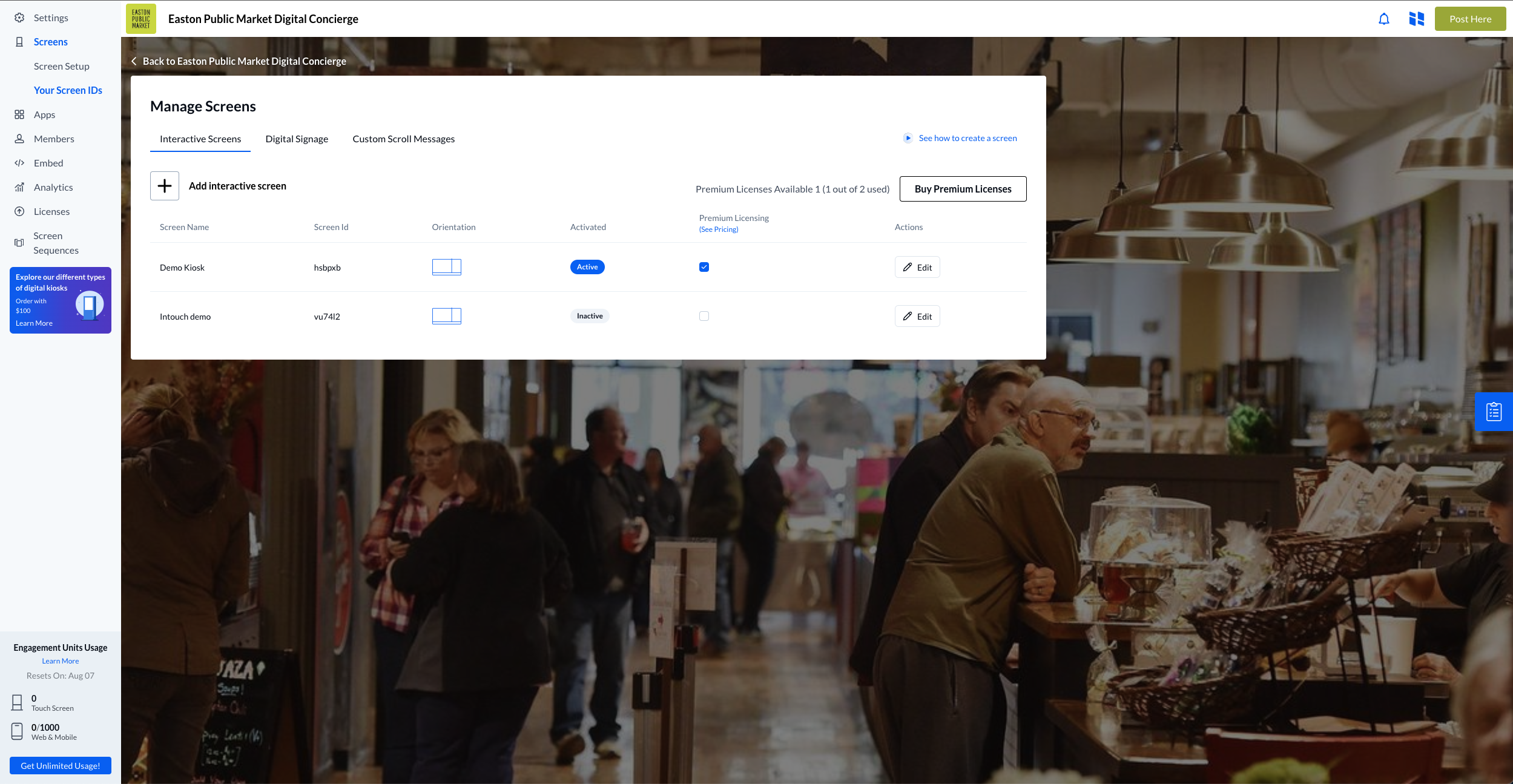Click the Easton Public Market logo

[141, 19]
